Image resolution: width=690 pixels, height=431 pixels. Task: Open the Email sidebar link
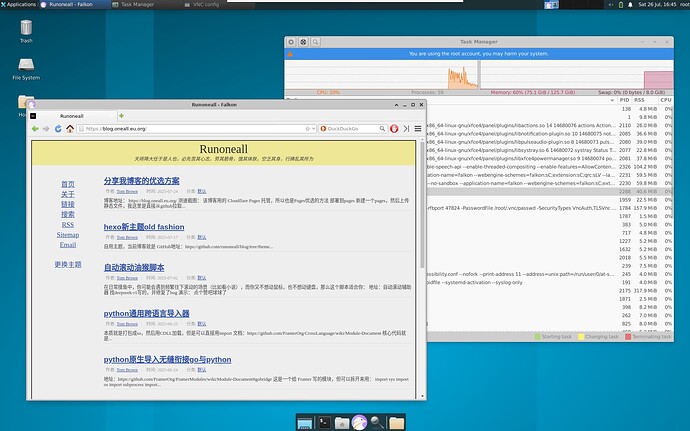(68, 245)
